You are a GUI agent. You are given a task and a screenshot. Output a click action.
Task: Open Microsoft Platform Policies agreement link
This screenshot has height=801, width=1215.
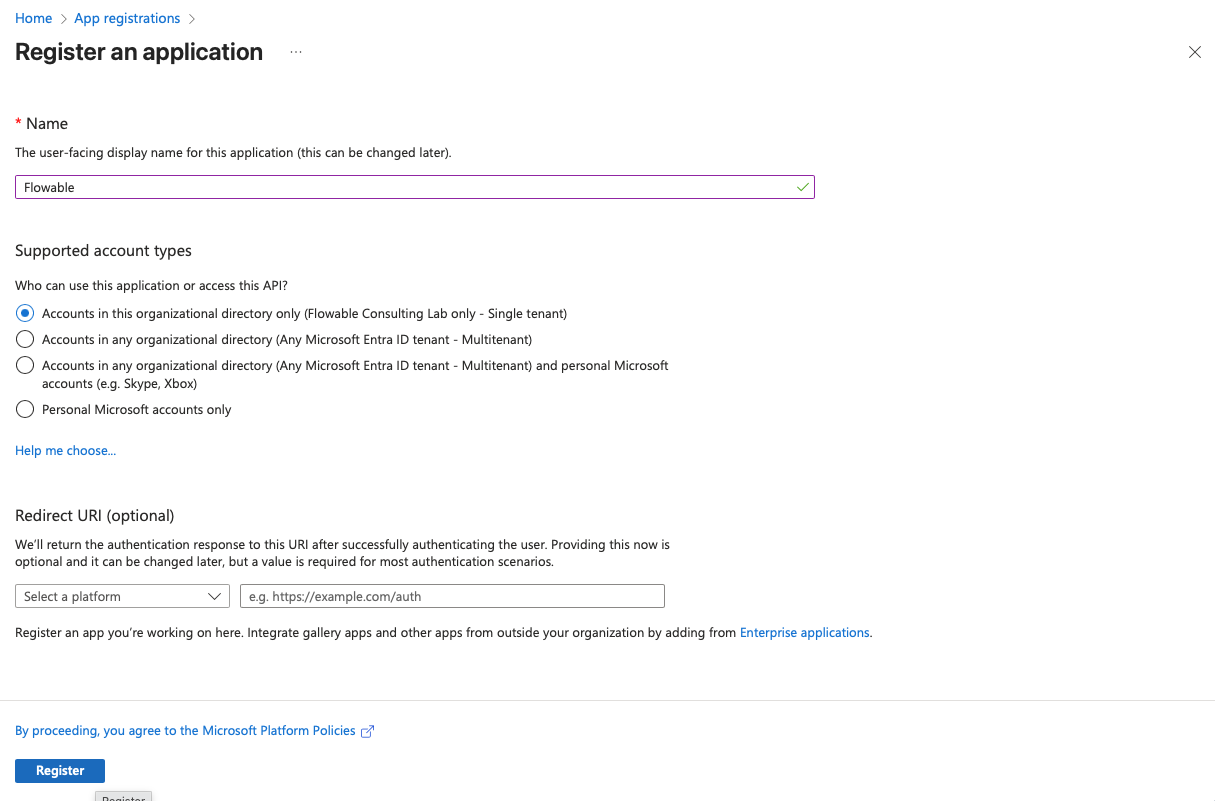(x=185, y=731)
